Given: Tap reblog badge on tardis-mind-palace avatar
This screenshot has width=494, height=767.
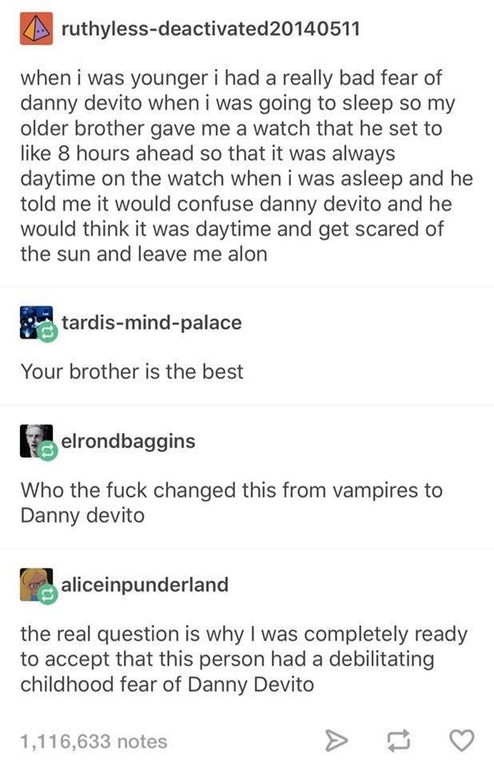Looking at the screenshot, I should (48, 333).
